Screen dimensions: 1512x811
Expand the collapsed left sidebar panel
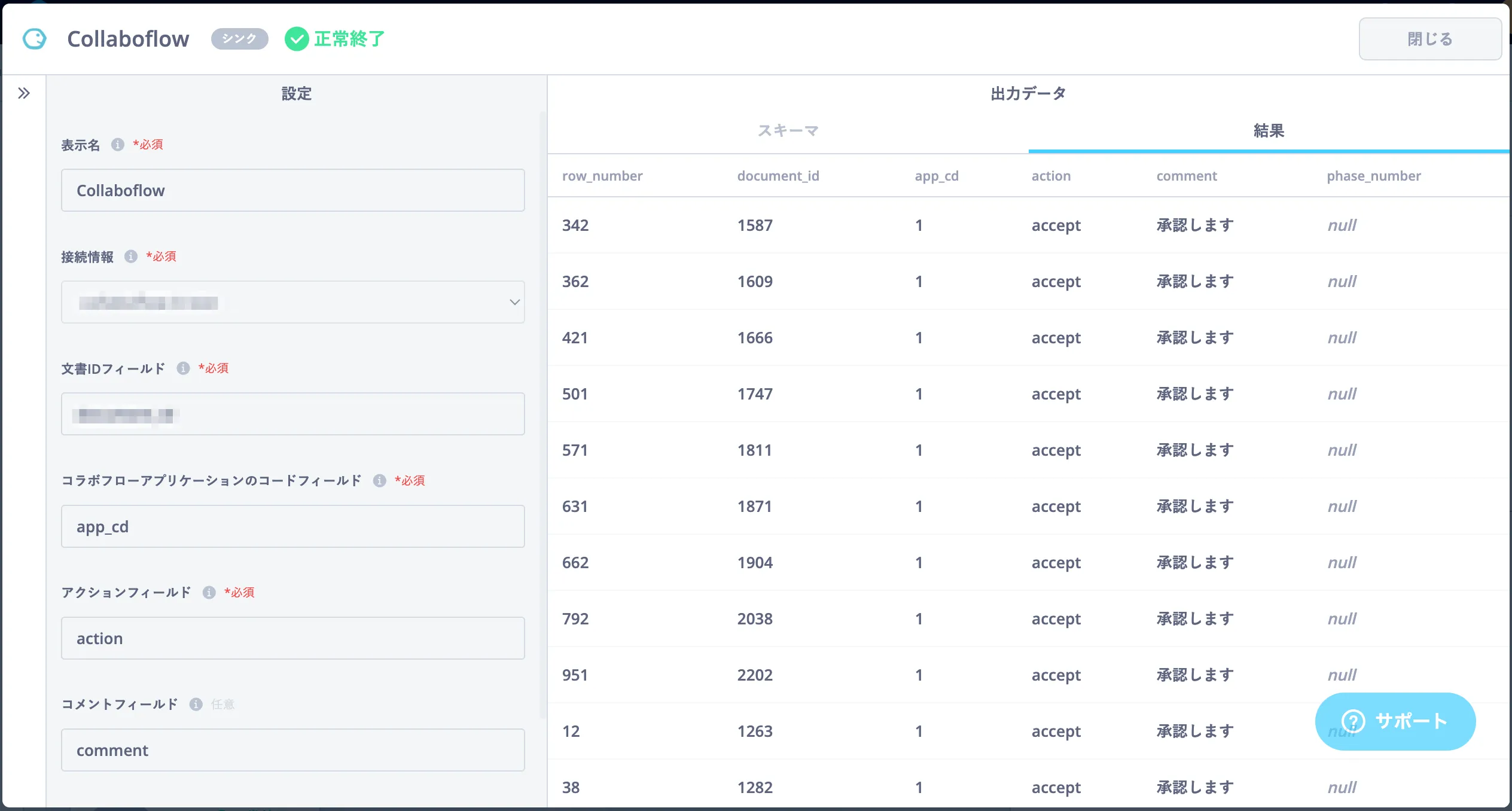pyautogui.click(x=24, y=93)
